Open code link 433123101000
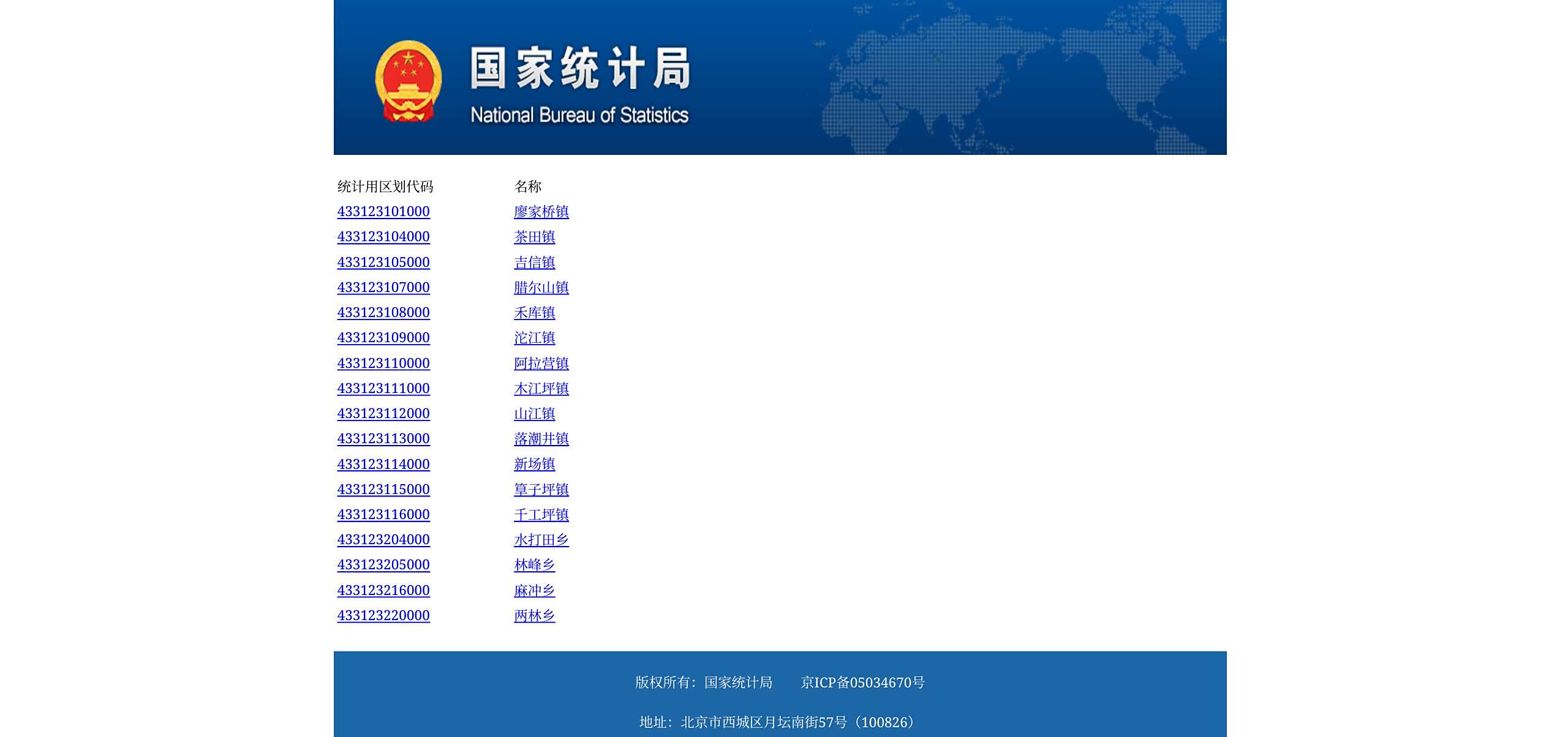The image size is (1568, 737). pos(383,212)
